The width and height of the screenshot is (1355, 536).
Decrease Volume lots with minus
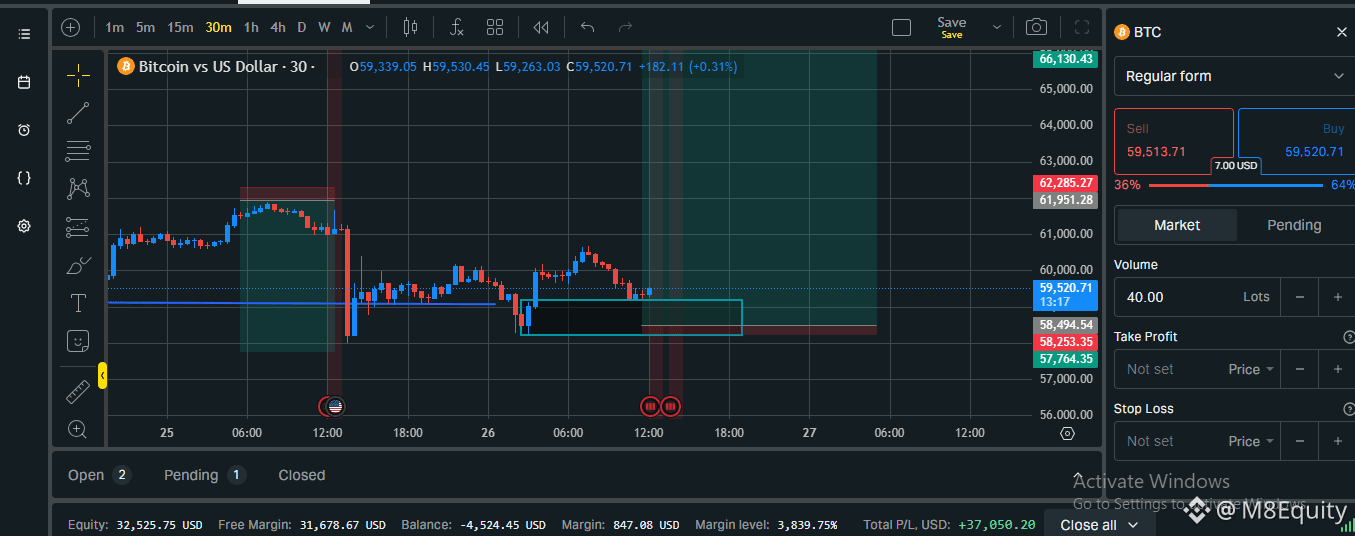pyautogui.click(x=1300, y=297)
